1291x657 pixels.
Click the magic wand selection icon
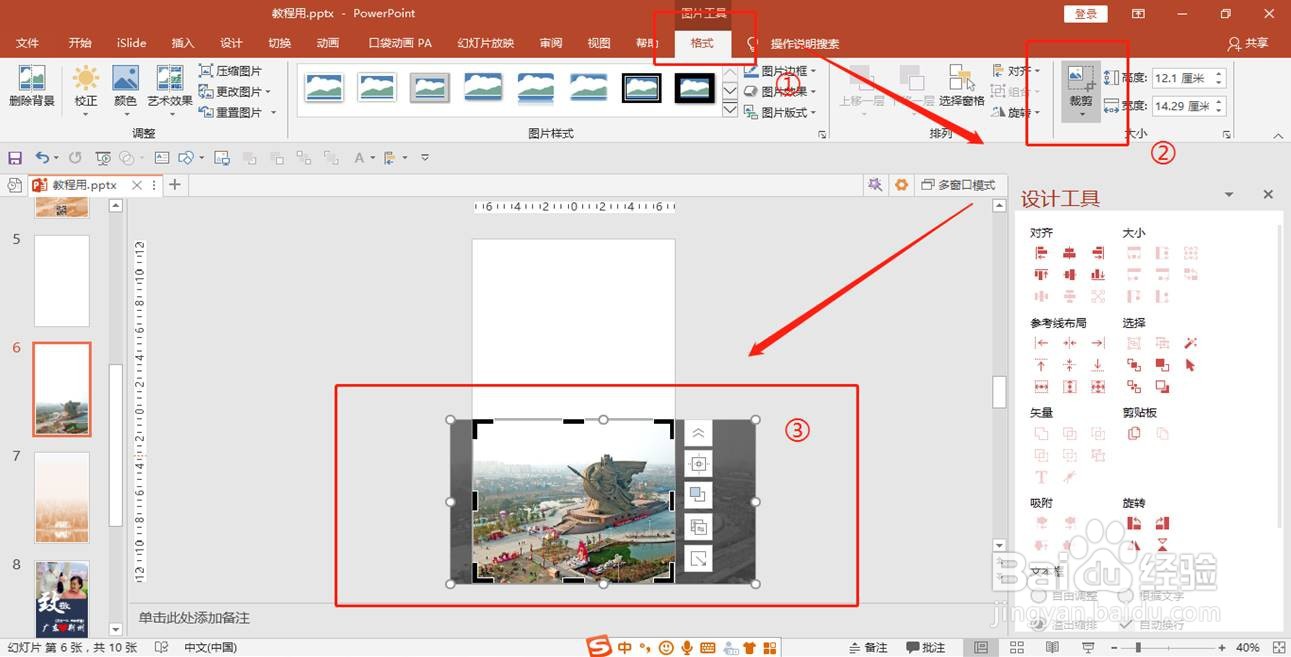click(1190, 343)
